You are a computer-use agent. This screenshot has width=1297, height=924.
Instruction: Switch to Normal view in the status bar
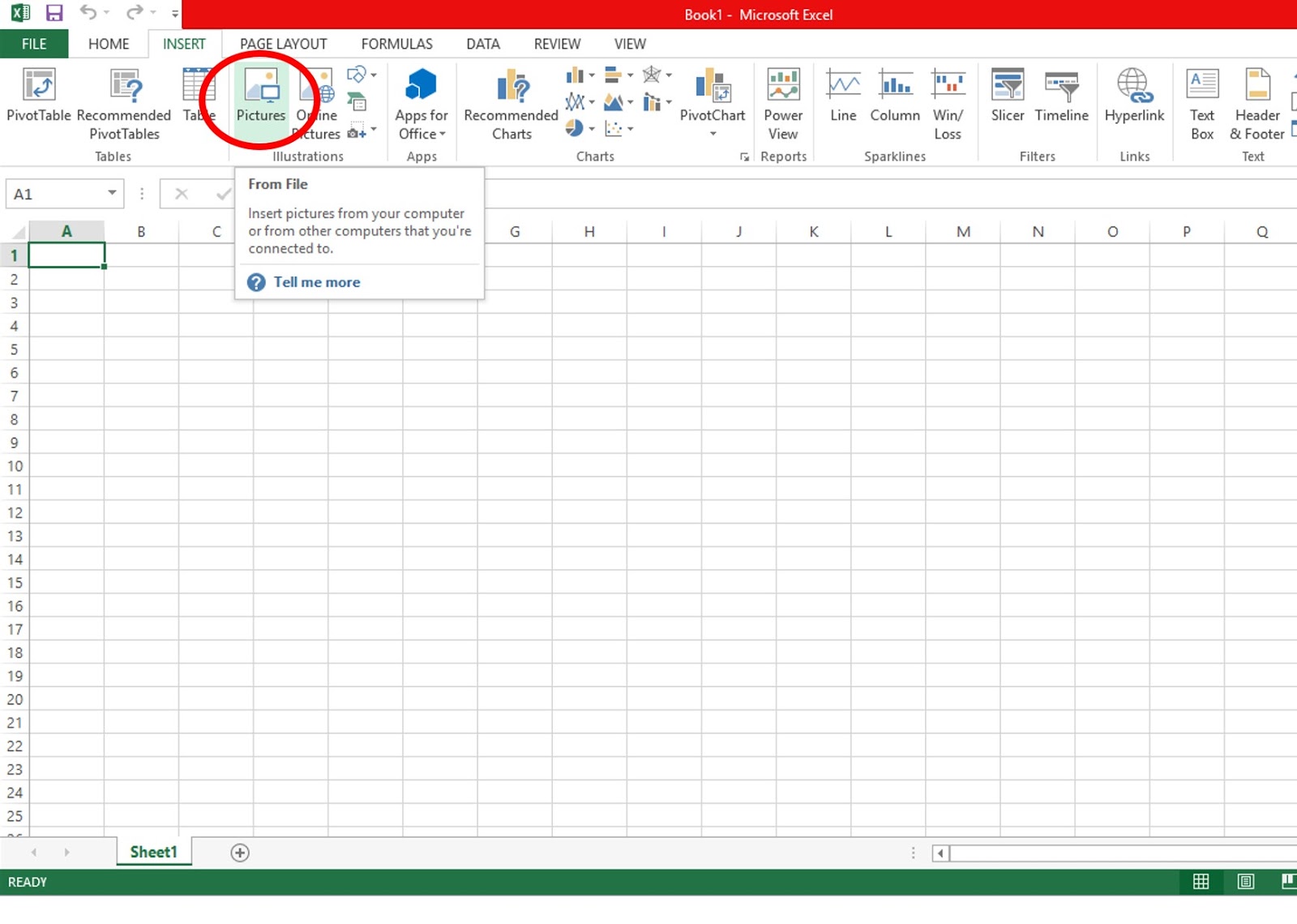coord(1202,882)
